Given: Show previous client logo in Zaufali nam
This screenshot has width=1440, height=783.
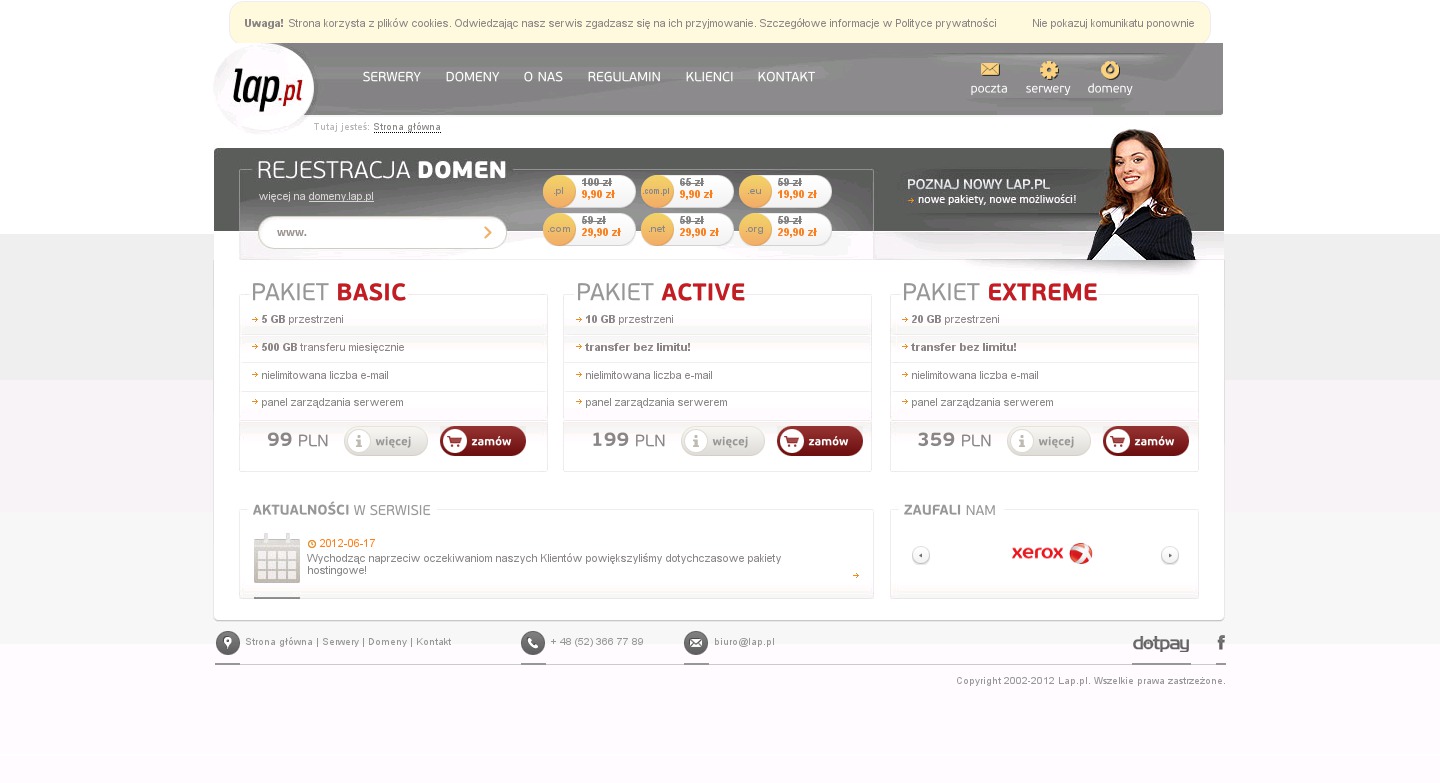Looking at the screenshot, I should [x=921, y=555].
